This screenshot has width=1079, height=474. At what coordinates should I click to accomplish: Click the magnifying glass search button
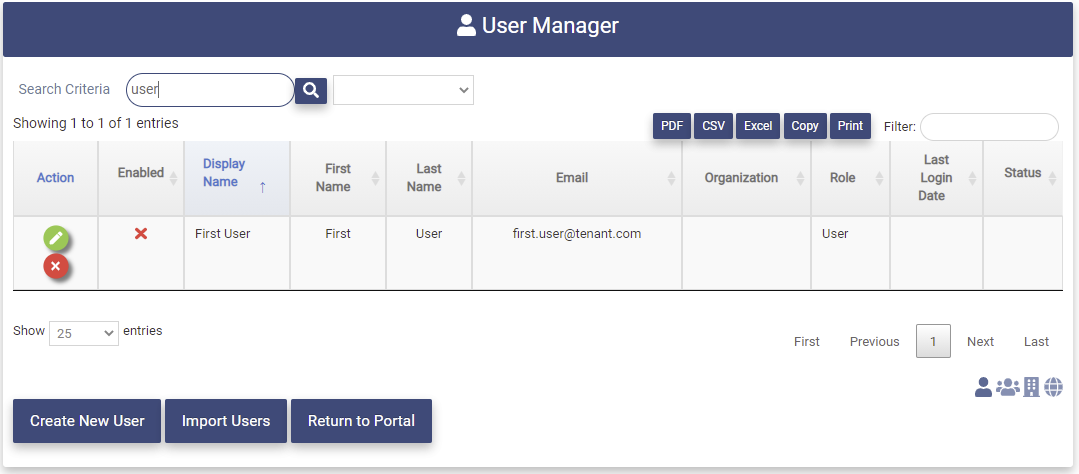310,90
